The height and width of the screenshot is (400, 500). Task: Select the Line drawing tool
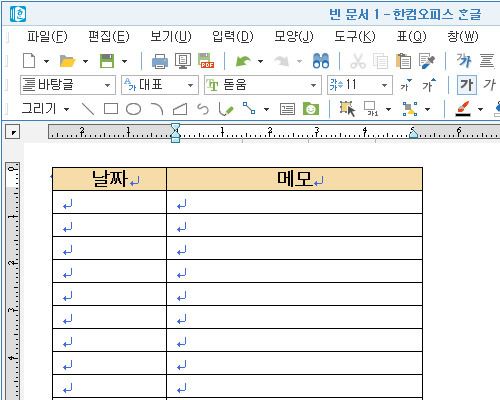88,109
